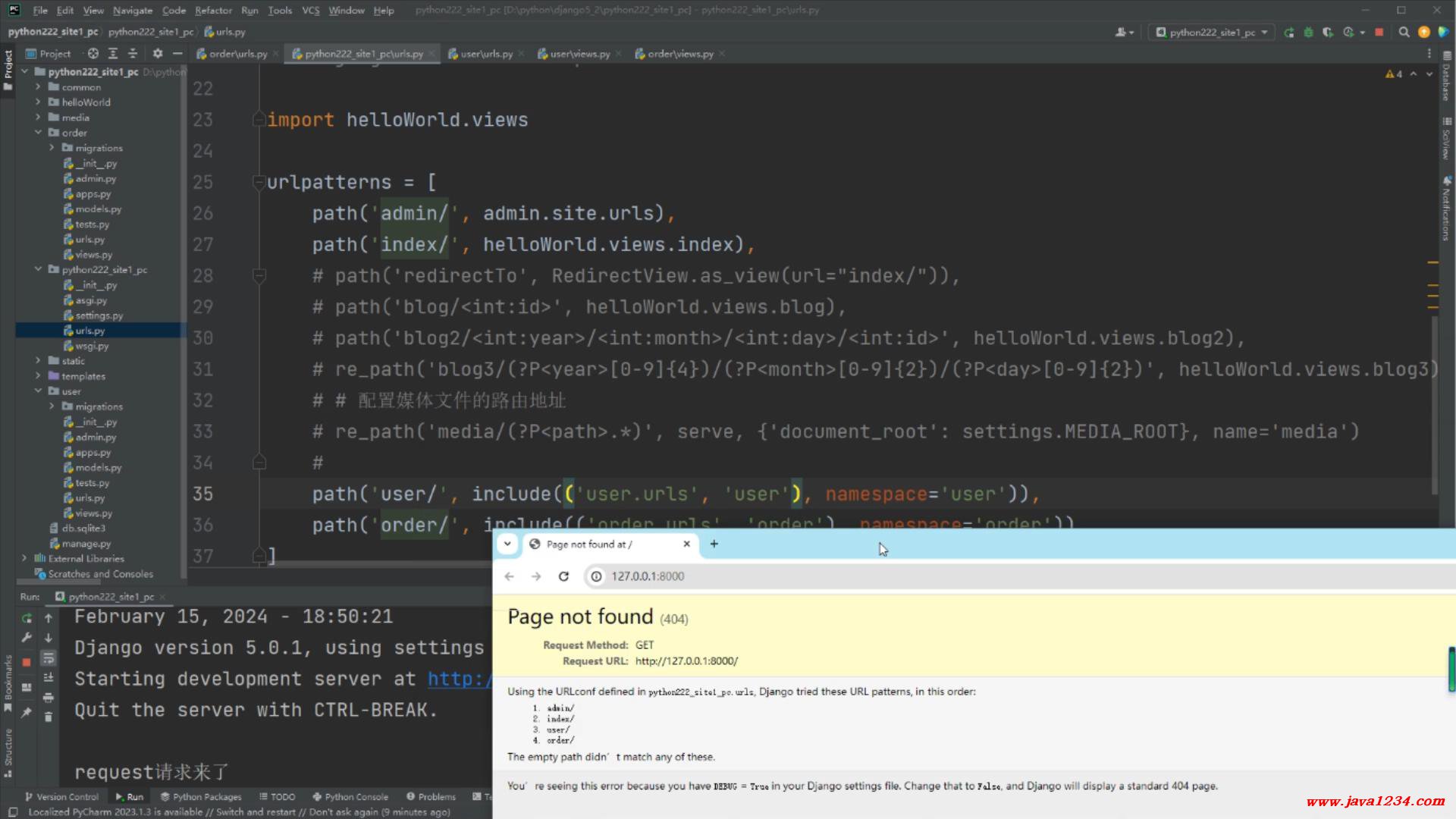Expand the common folder in the project tree

pos(38,87)
